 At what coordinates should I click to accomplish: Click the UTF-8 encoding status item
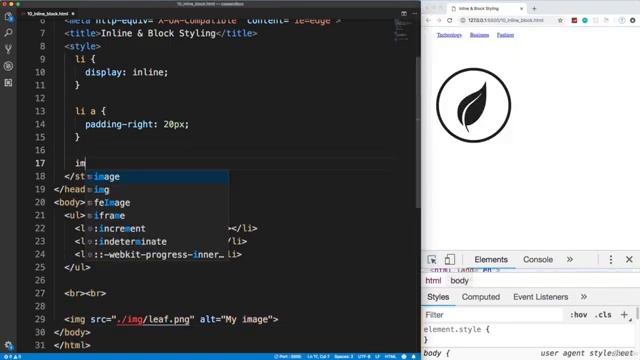tap(364, 357)
